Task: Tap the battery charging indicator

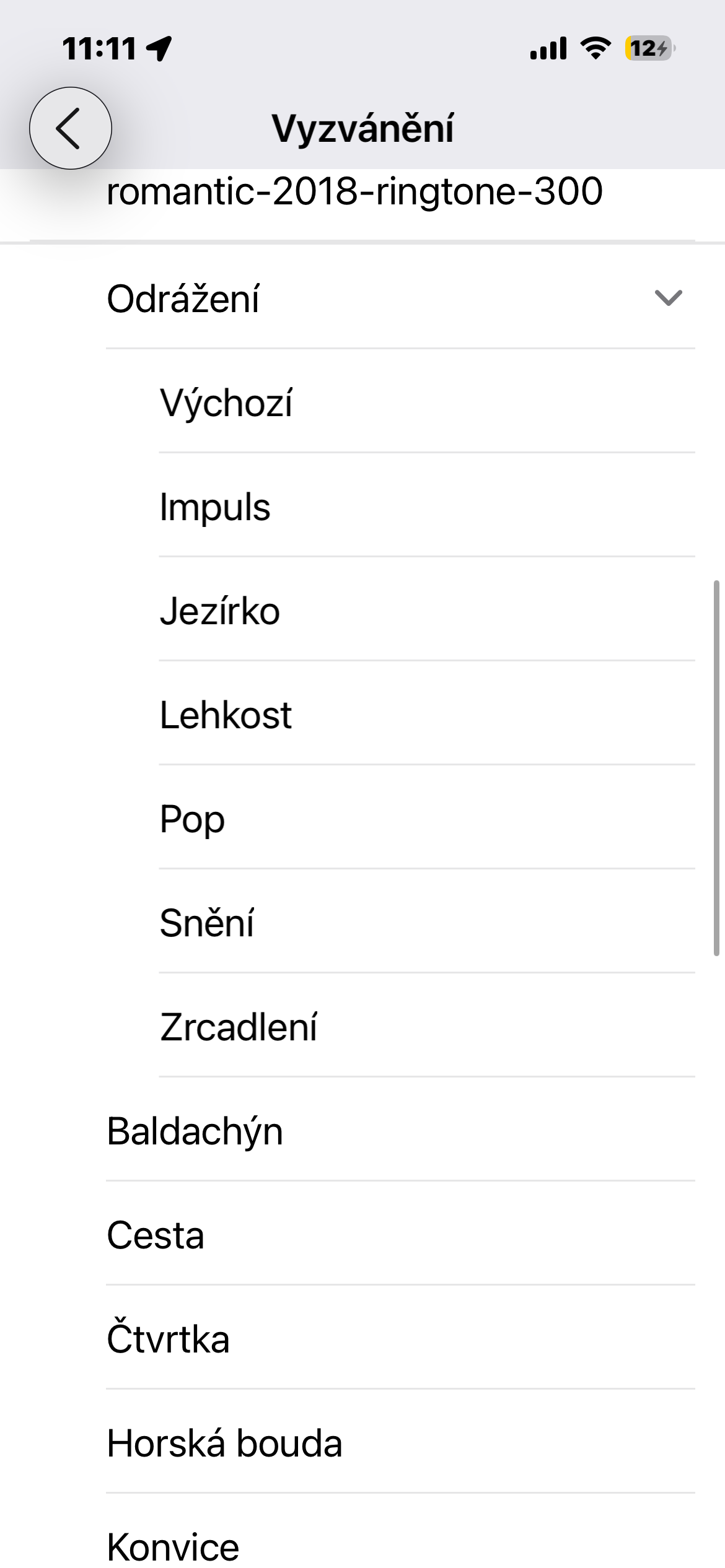Action: pos(649,48)
